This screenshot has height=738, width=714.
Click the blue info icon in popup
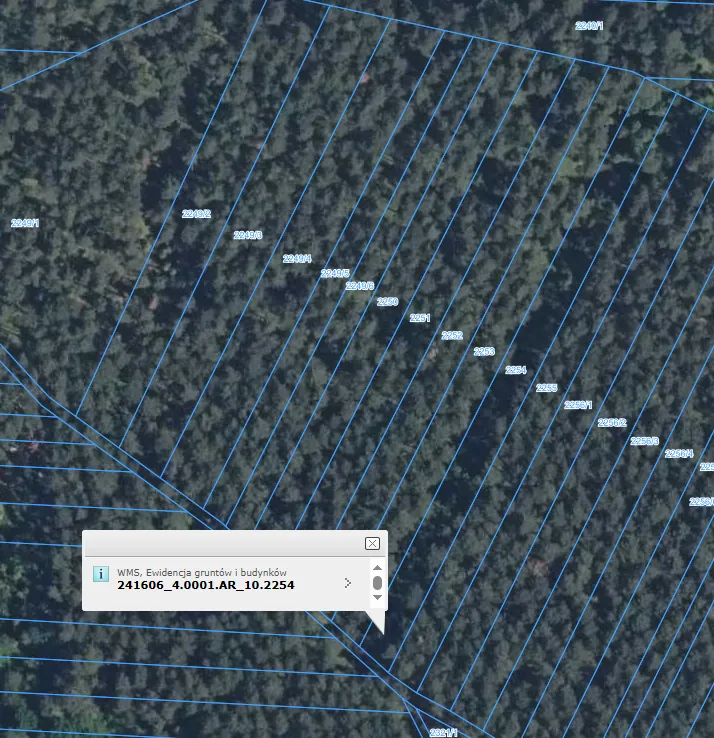tap(101, 574)
